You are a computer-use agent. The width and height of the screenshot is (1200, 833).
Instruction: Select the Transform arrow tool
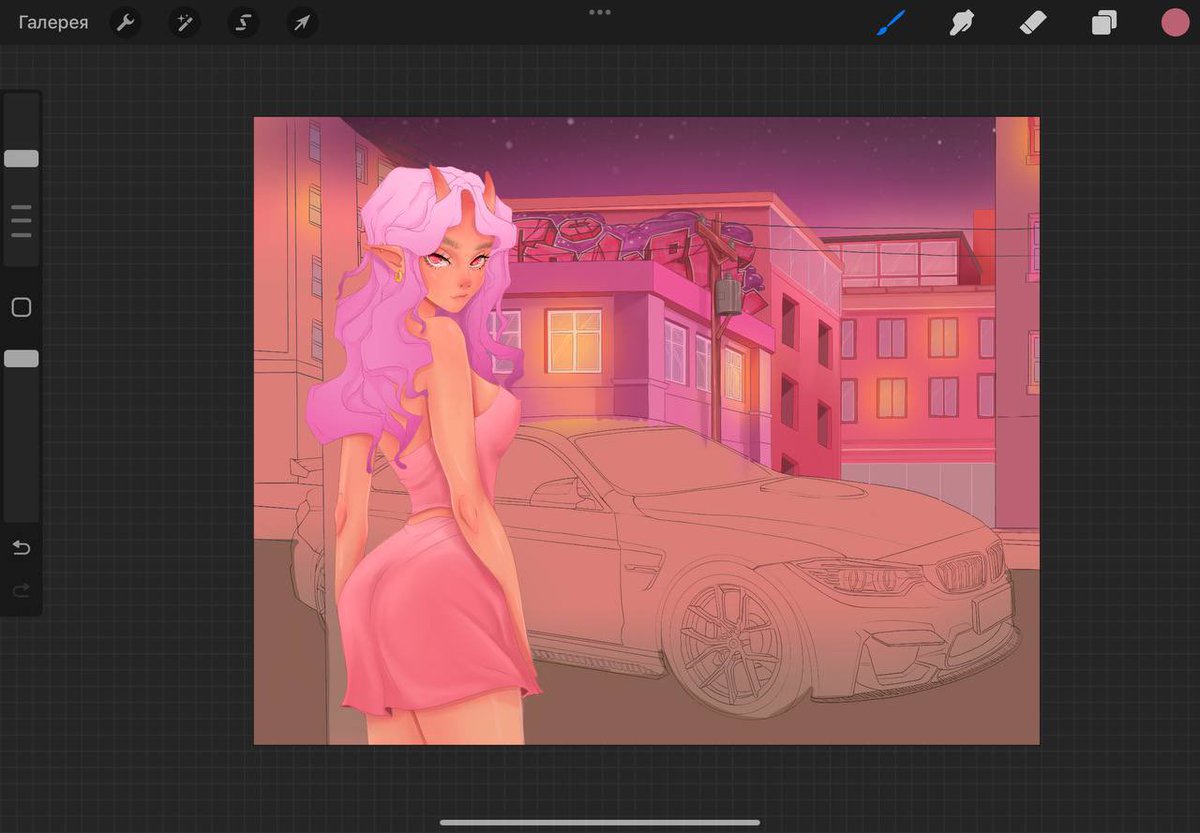click(x=301, y=22)
